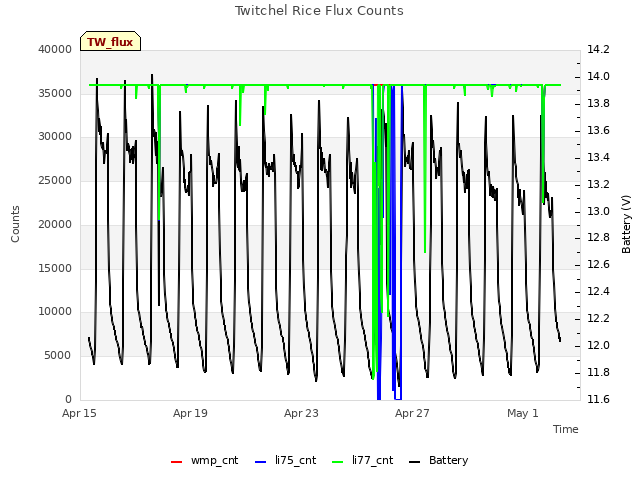Click the 10000 counts axis label

tap(55, 312)
